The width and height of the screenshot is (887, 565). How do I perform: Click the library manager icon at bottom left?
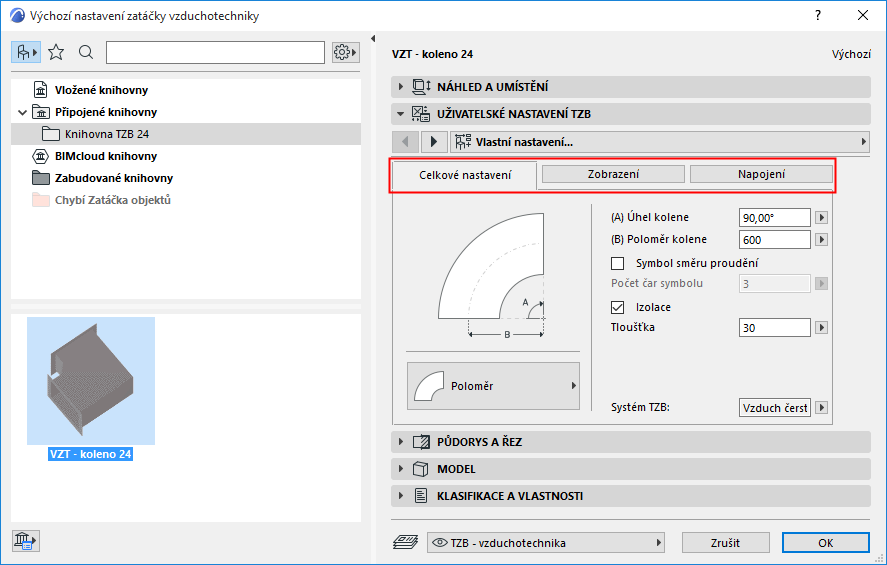[x=25, y=541]
